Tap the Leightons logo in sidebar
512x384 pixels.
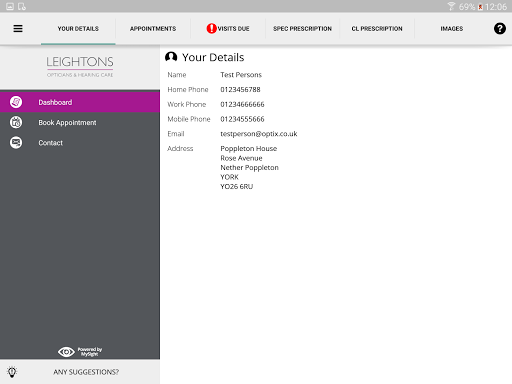(x=80, y=67)
